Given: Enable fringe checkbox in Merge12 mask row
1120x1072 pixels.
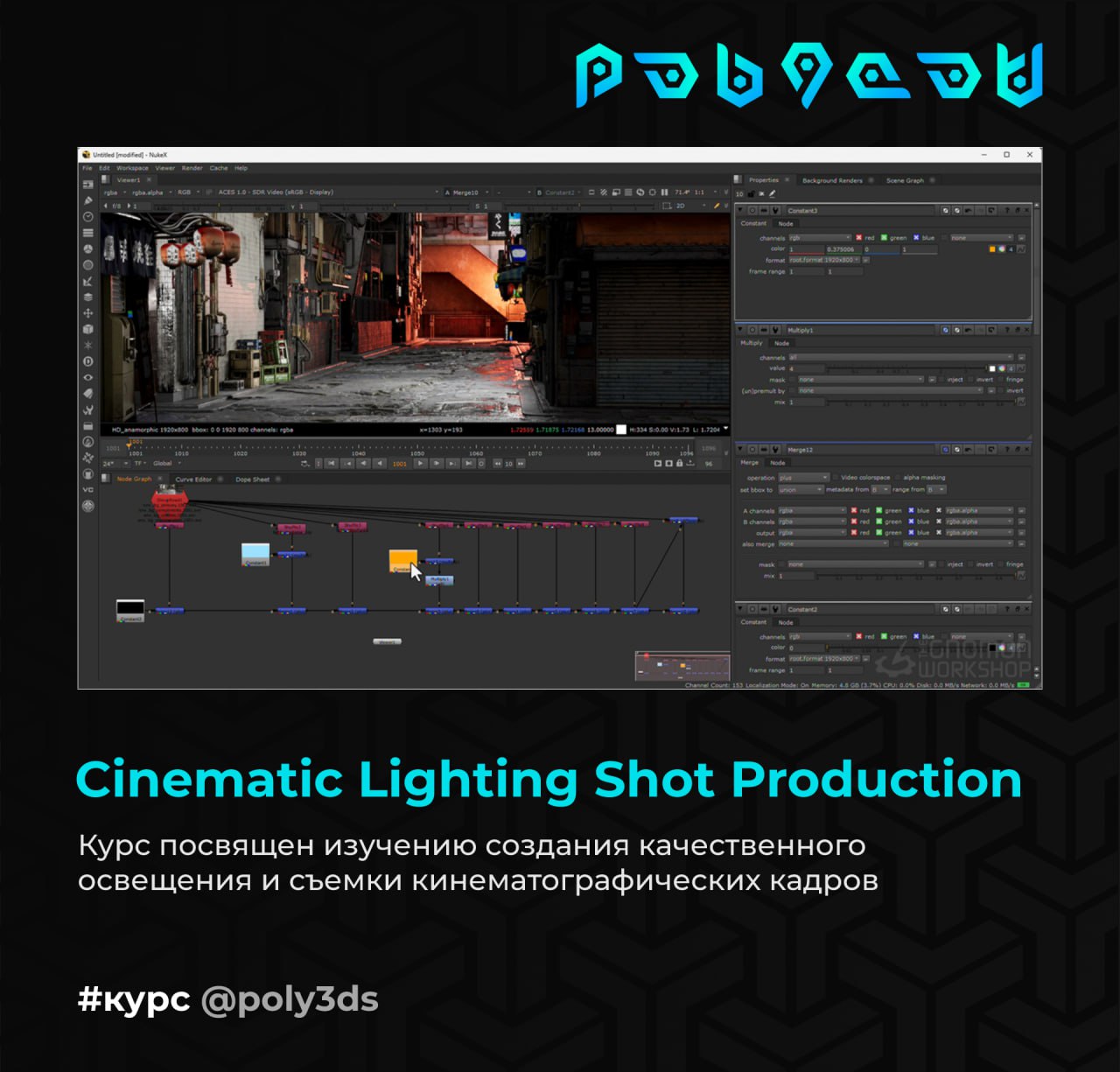Looking at the screenshot, I should tap(1000, 564).
